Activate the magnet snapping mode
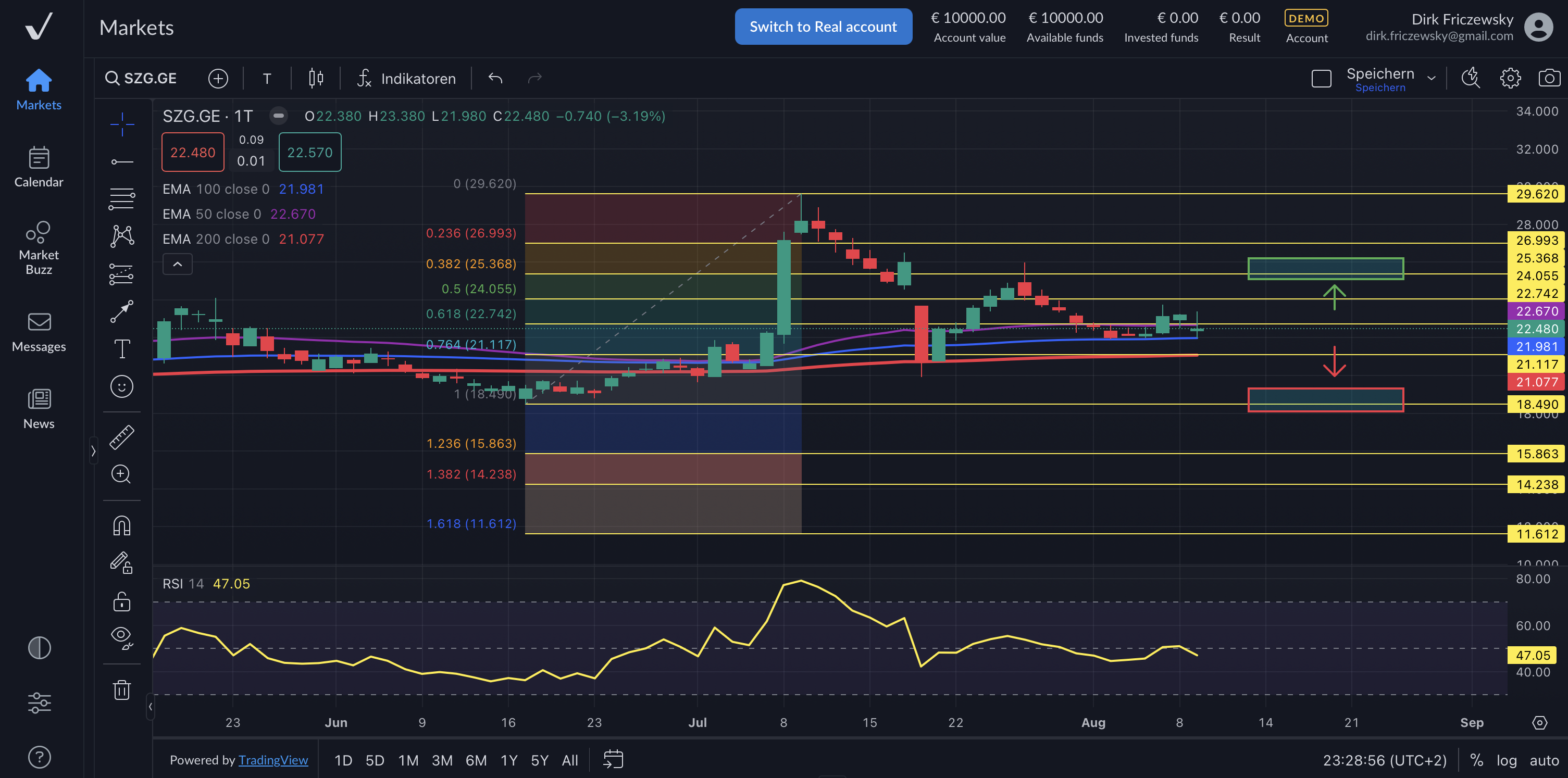The image size is (1568, 778). [x=122, y=525]
